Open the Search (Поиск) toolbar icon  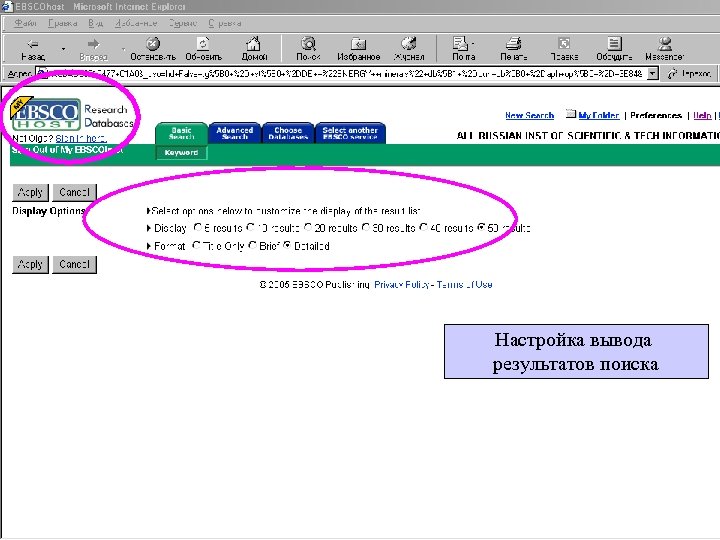pos(308,44)
